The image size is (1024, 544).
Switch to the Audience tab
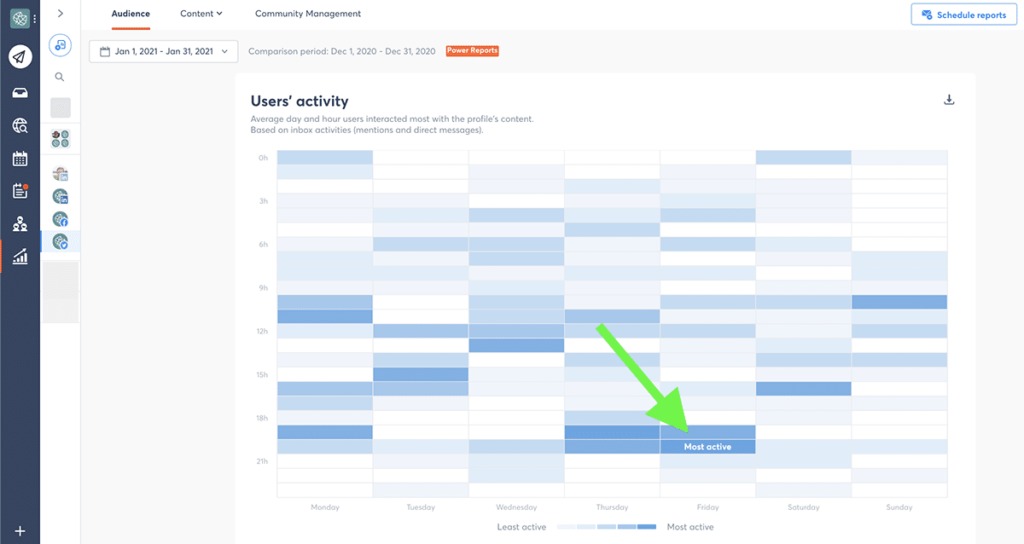(x=131, y=13)
